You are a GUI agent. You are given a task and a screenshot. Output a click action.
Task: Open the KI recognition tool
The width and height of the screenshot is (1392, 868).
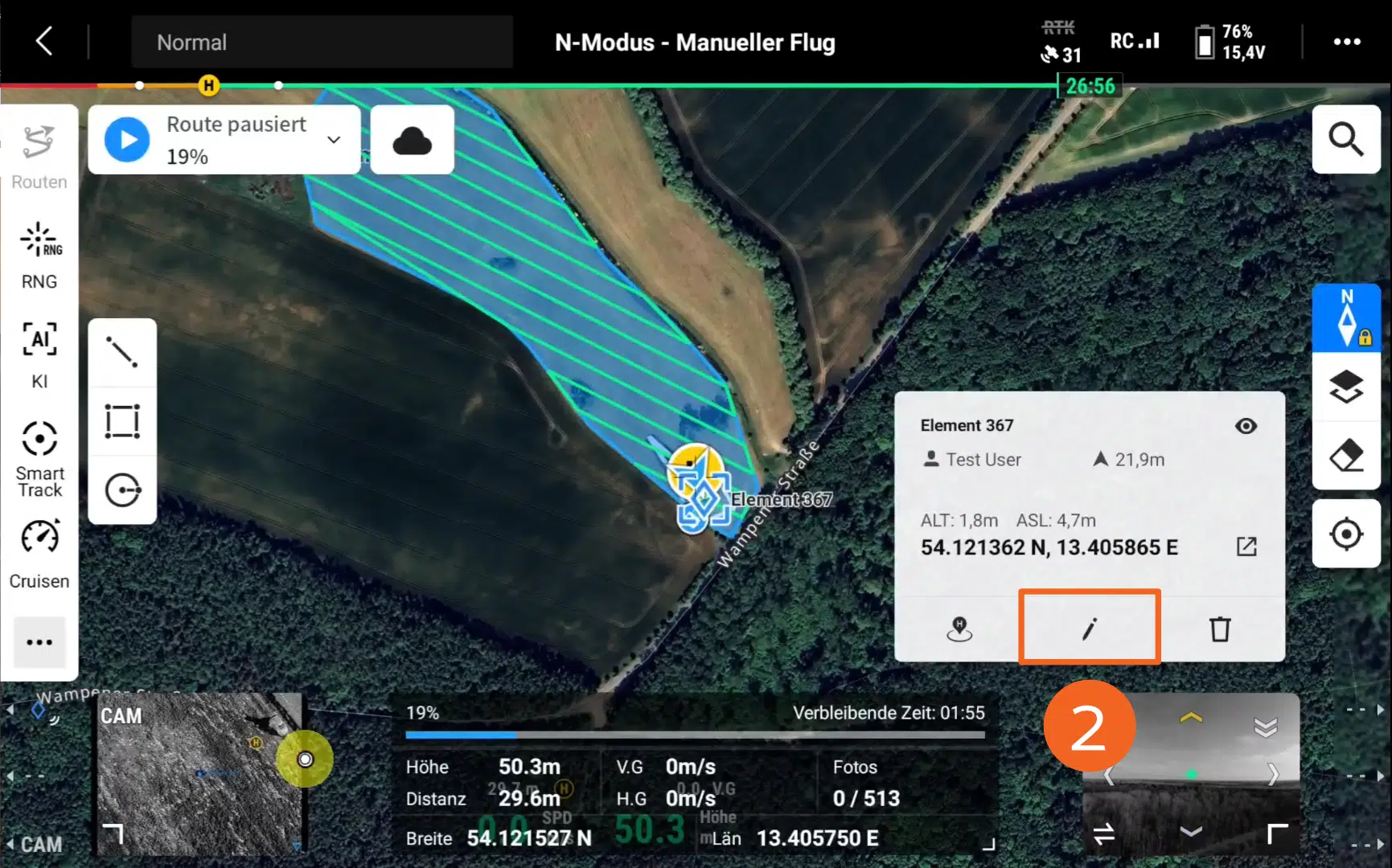(39, 355)
